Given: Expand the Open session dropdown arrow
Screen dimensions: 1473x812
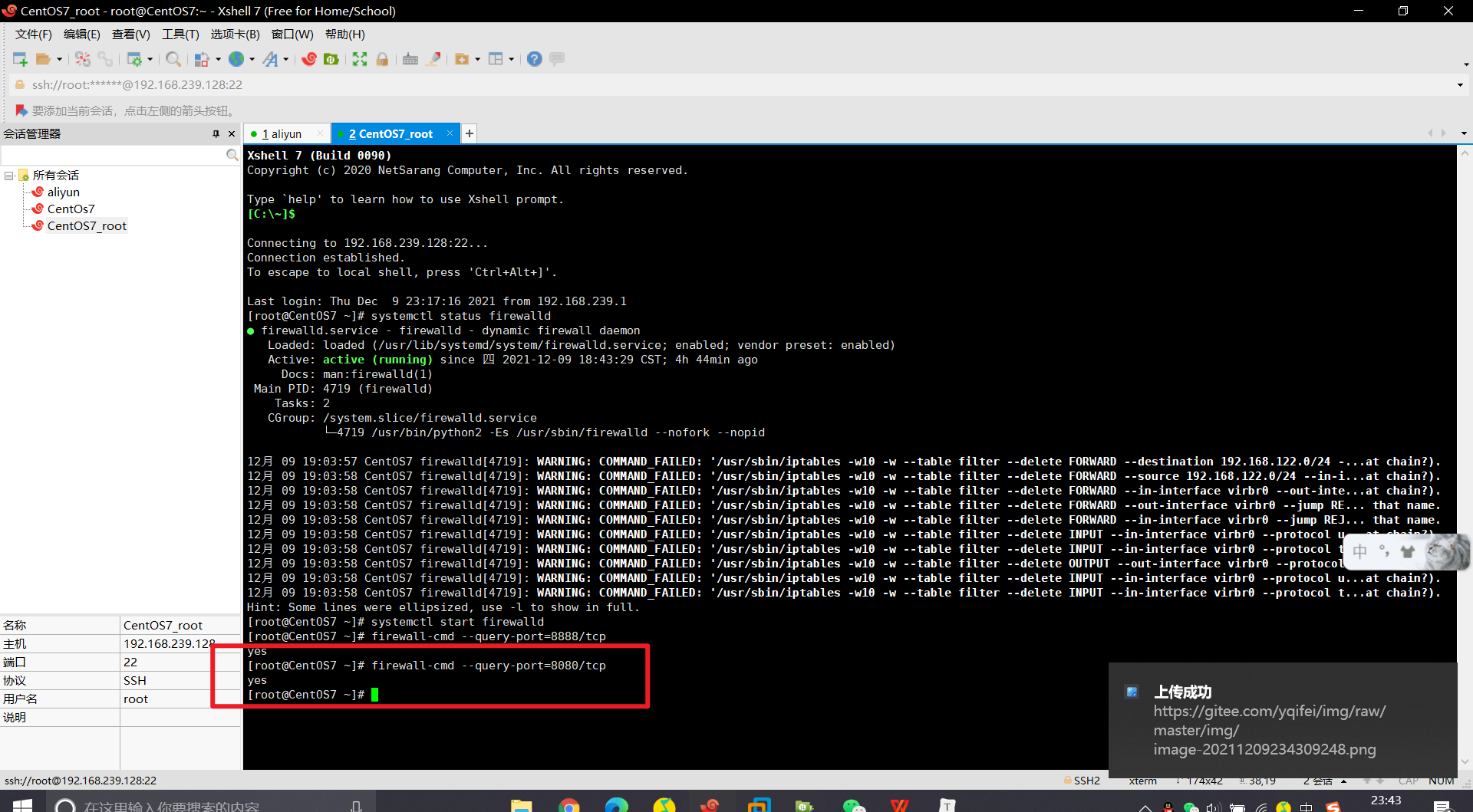Looking at the screenshot, I should pyautogui.click(x=59, y=59).
